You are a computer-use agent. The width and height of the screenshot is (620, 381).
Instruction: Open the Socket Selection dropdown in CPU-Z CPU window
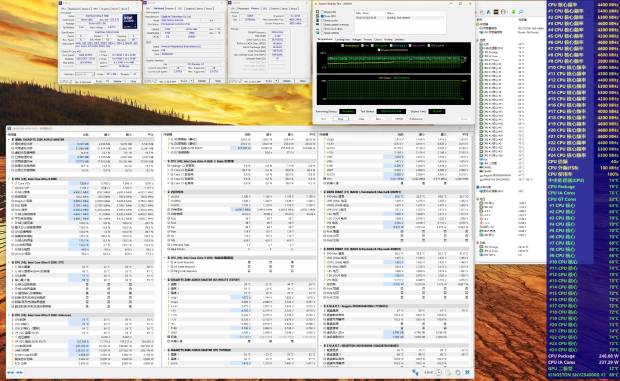[x=85, y=74]
